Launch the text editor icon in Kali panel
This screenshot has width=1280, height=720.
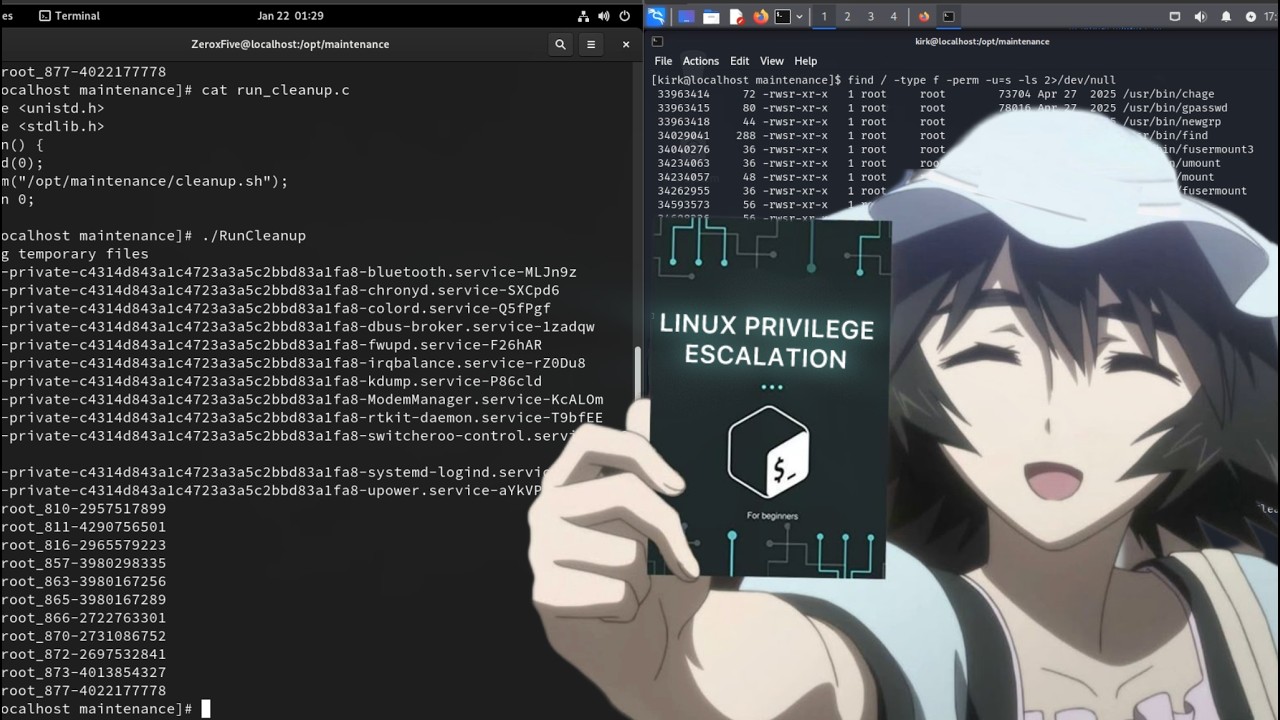click(x=736, y=16)
